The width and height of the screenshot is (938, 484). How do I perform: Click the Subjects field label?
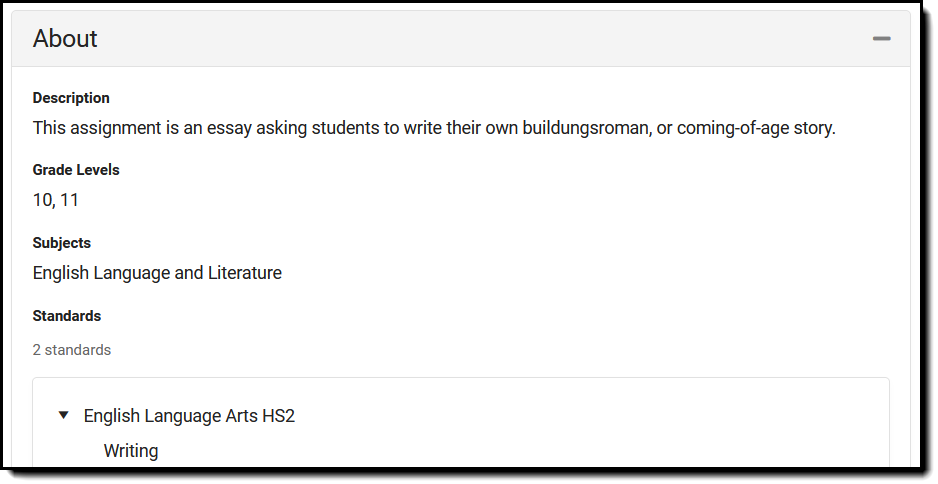(x=62, y=243)
